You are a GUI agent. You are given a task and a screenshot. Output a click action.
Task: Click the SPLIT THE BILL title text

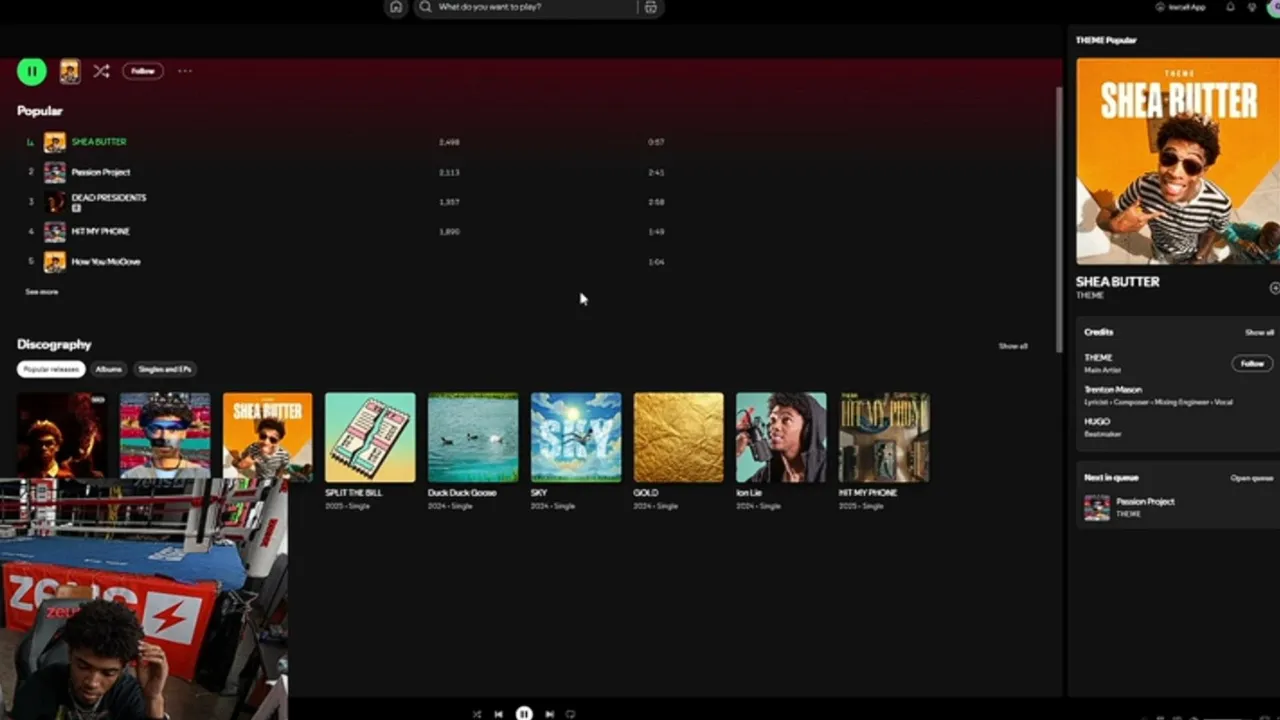[355, 493]
